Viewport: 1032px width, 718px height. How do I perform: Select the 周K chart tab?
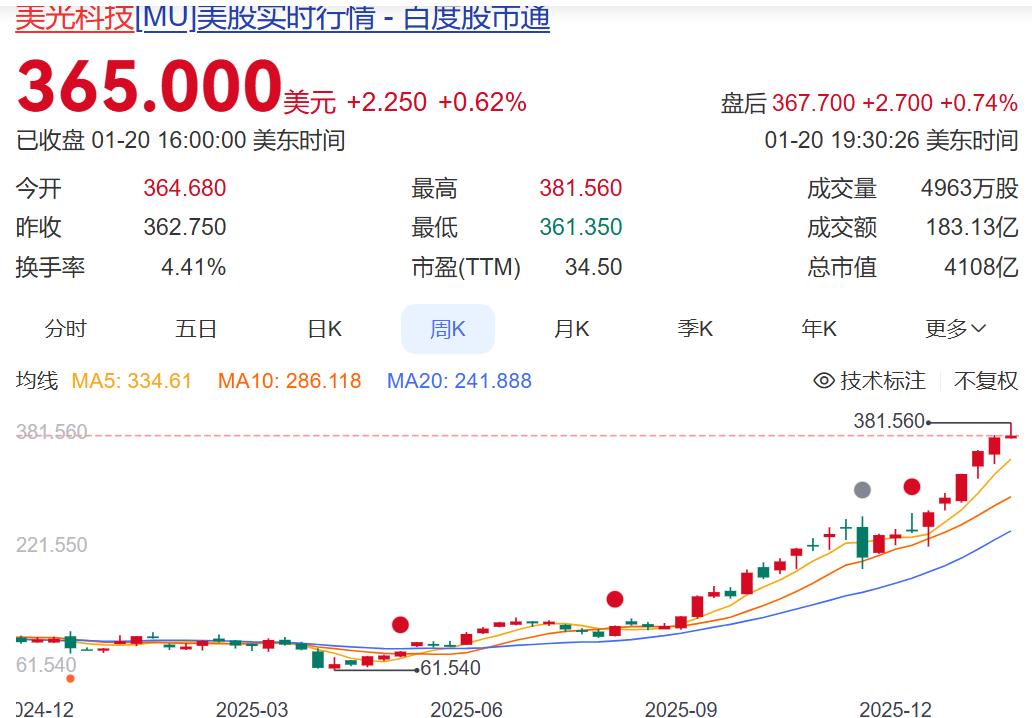tap(448, 328)
